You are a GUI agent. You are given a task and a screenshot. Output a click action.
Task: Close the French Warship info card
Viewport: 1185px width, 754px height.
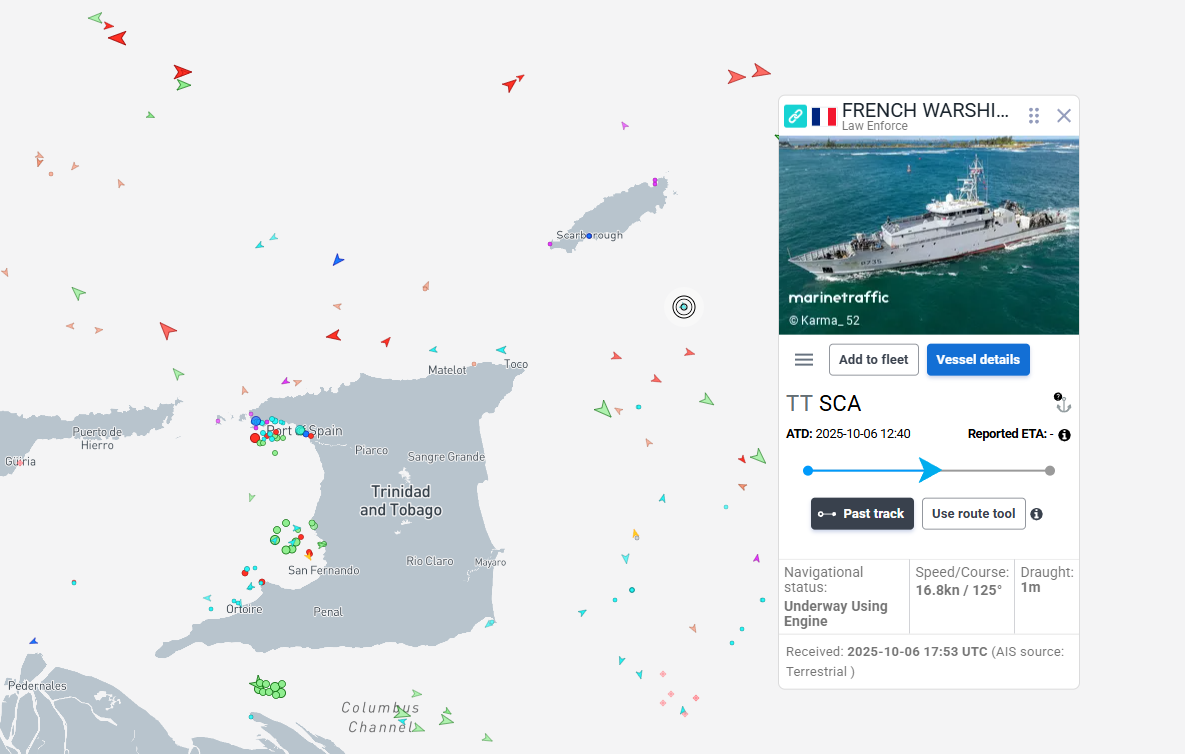coord(1064,116)
